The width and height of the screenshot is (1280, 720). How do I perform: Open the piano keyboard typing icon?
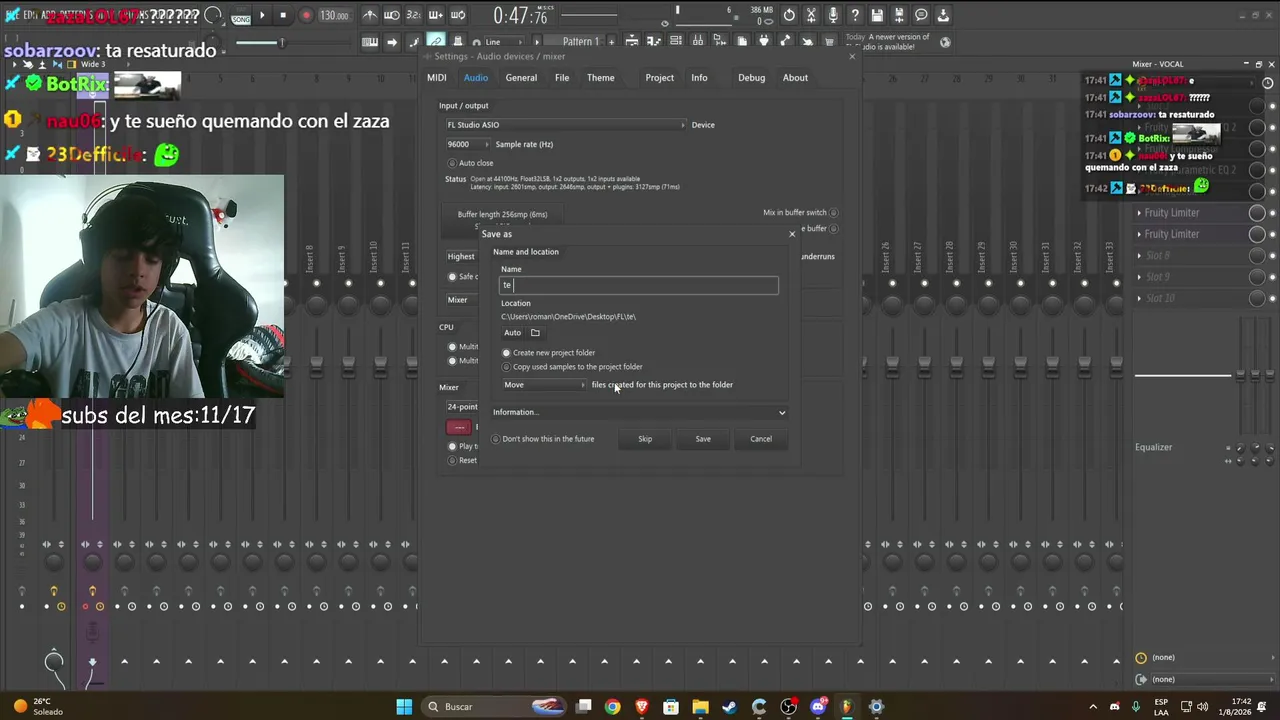[370, 42]
